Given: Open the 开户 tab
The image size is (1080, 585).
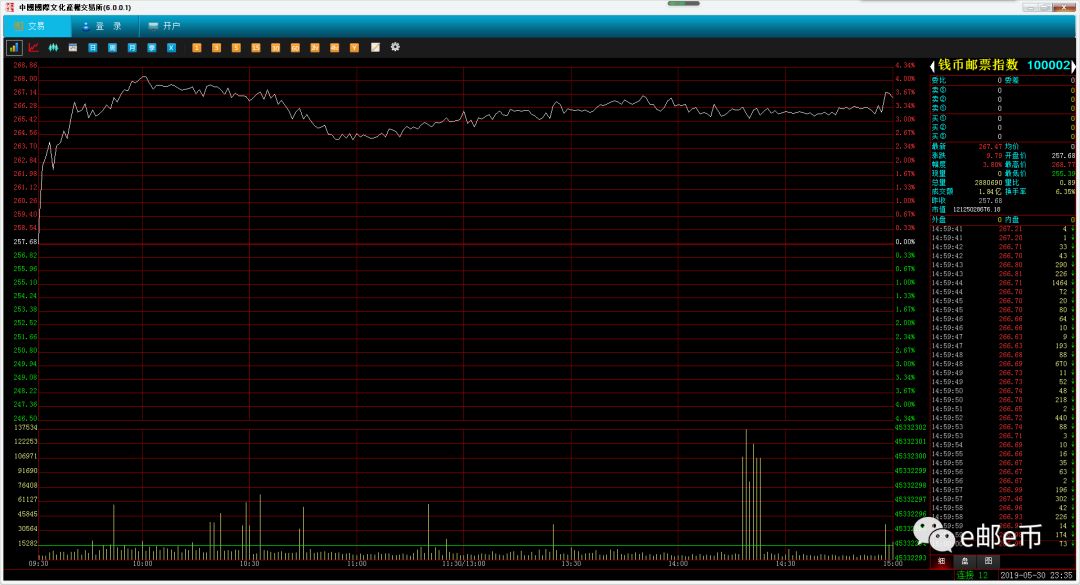Looking at the screenshot, I should (165, 26).
